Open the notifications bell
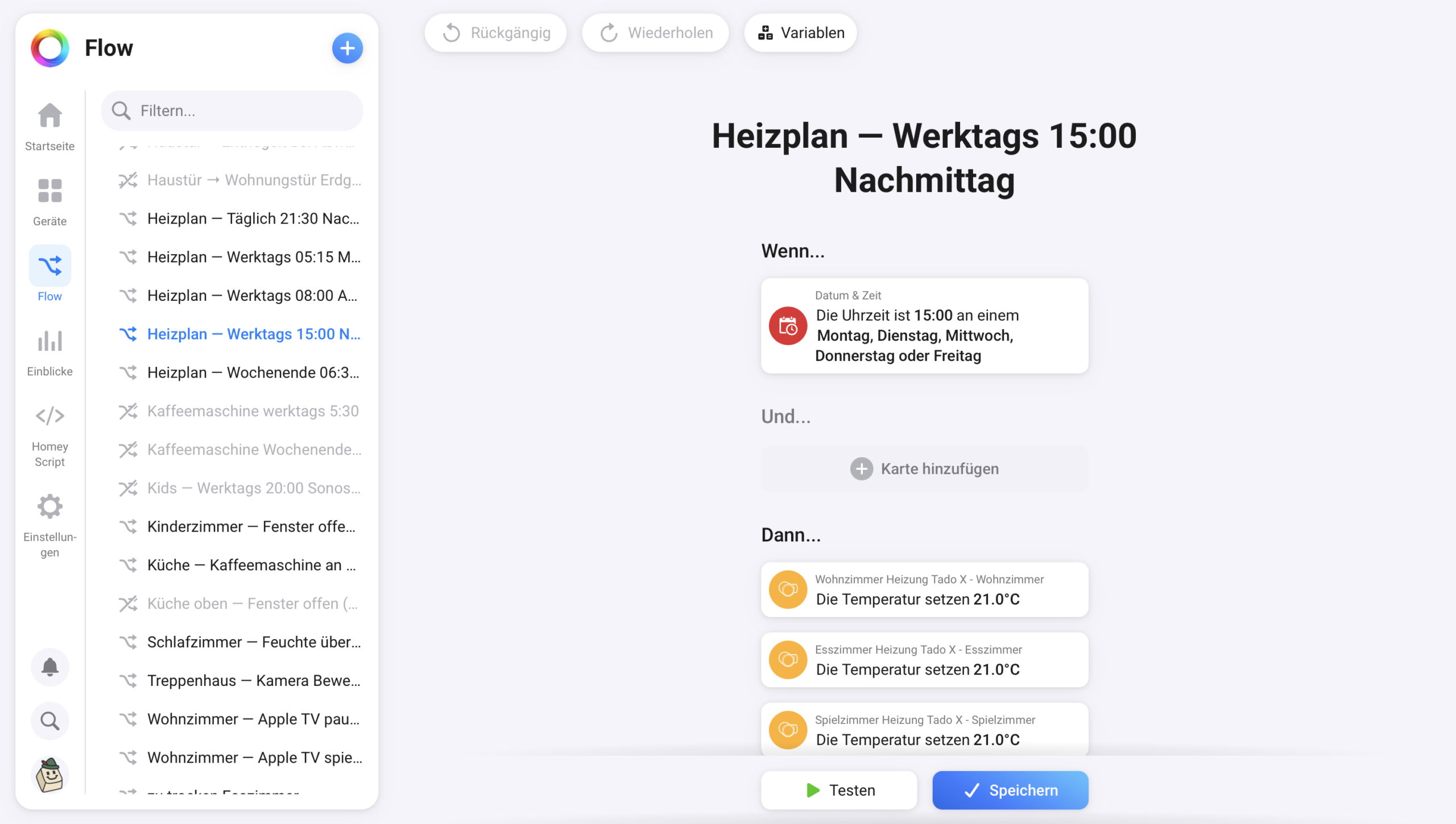The image size is (1456, 824). pyautogui.click(x=50, y=666)
